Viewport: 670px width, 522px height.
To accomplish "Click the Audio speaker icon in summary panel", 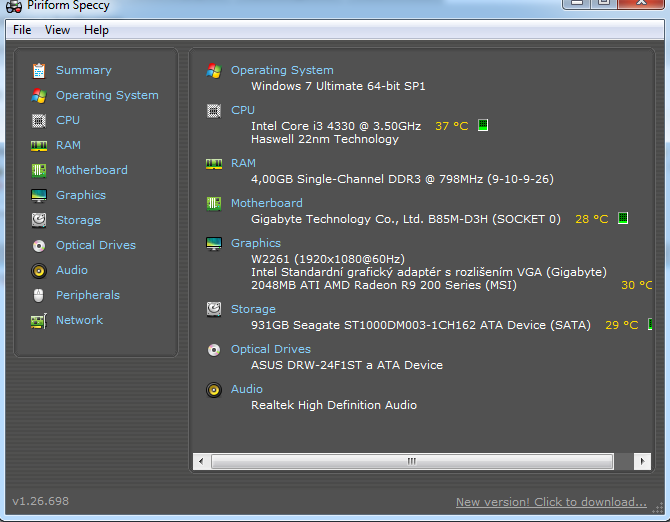I will coord(214,390).
